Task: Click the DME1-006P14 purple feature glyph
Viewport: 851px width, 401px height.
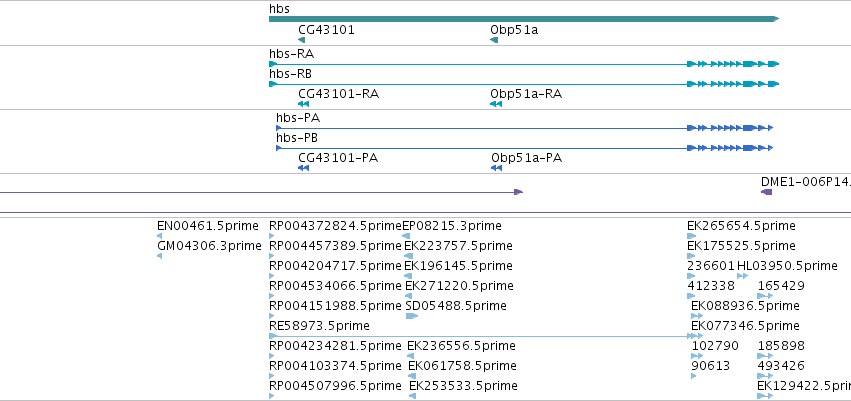Action: [766, 192]
